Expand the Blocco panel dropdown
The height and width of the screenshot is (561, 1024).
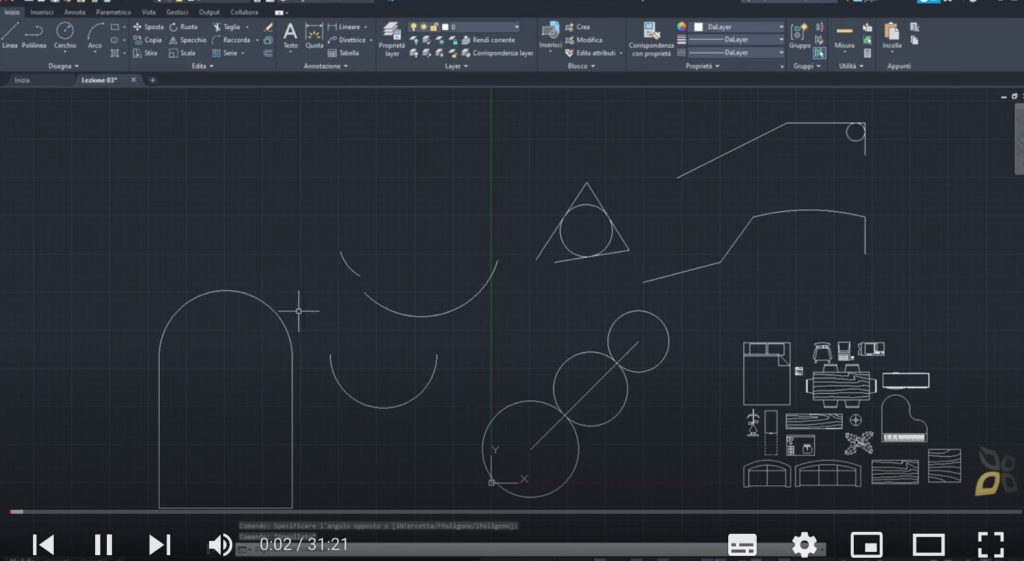point(581,66)
